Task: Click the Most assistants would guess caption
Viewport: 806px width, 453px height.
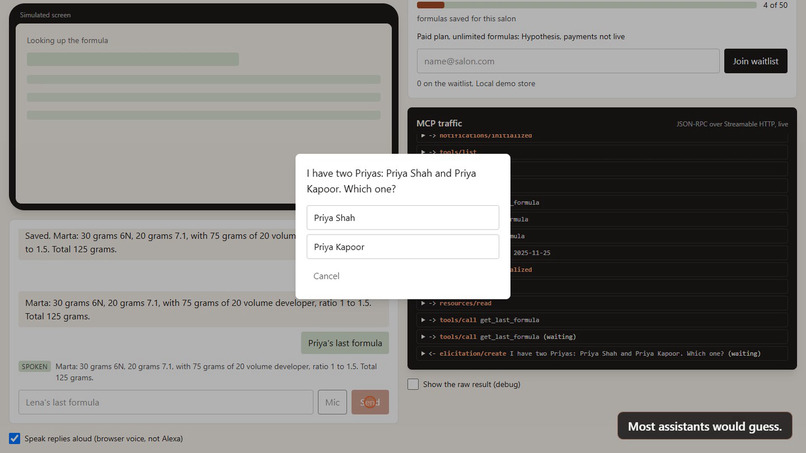Action: (x=705, y=426)
